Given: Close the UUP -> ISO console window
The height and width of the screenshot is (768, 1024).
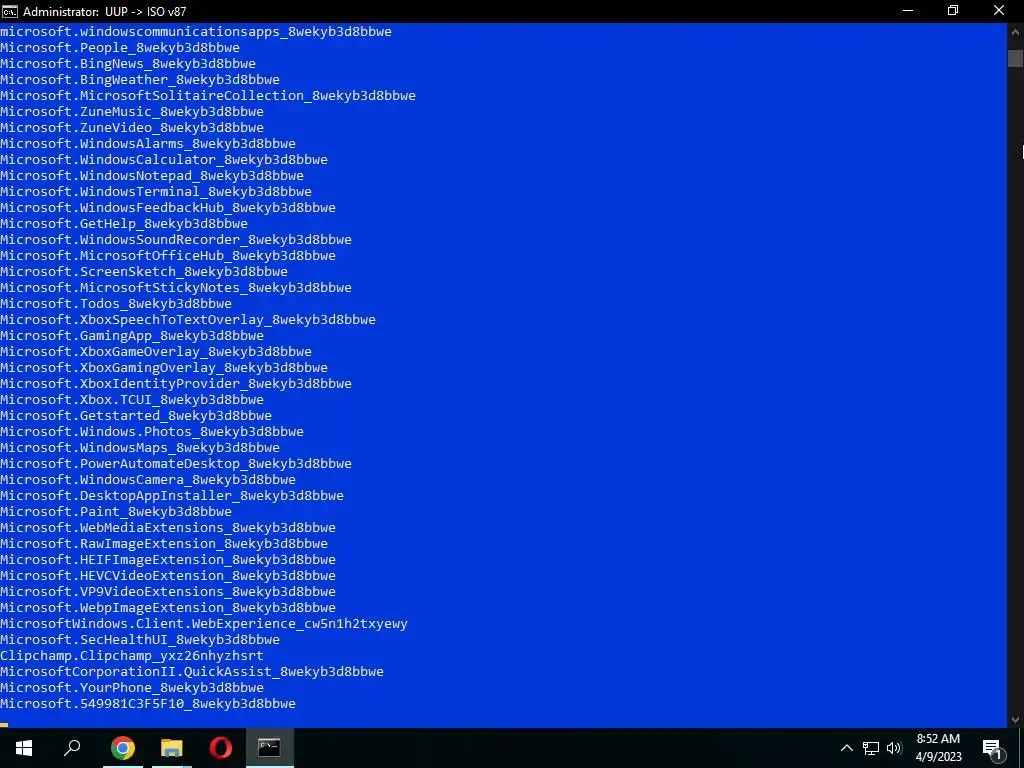Looking at the screenshot, I should pyautogui.click(x=999, y=11).
